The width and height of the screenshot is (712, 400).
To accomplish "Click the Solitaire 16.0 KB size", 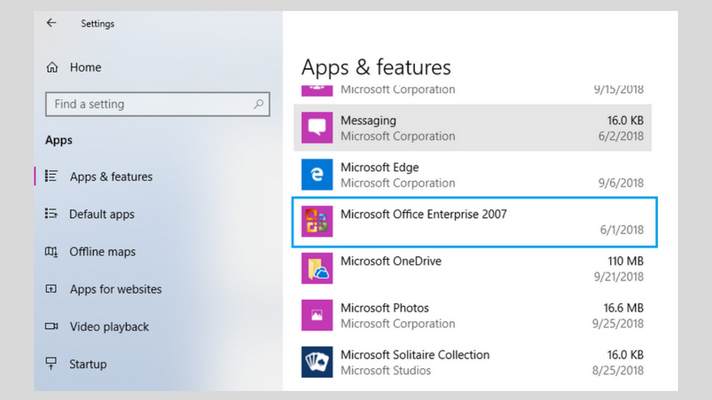I will coord(625,355).
